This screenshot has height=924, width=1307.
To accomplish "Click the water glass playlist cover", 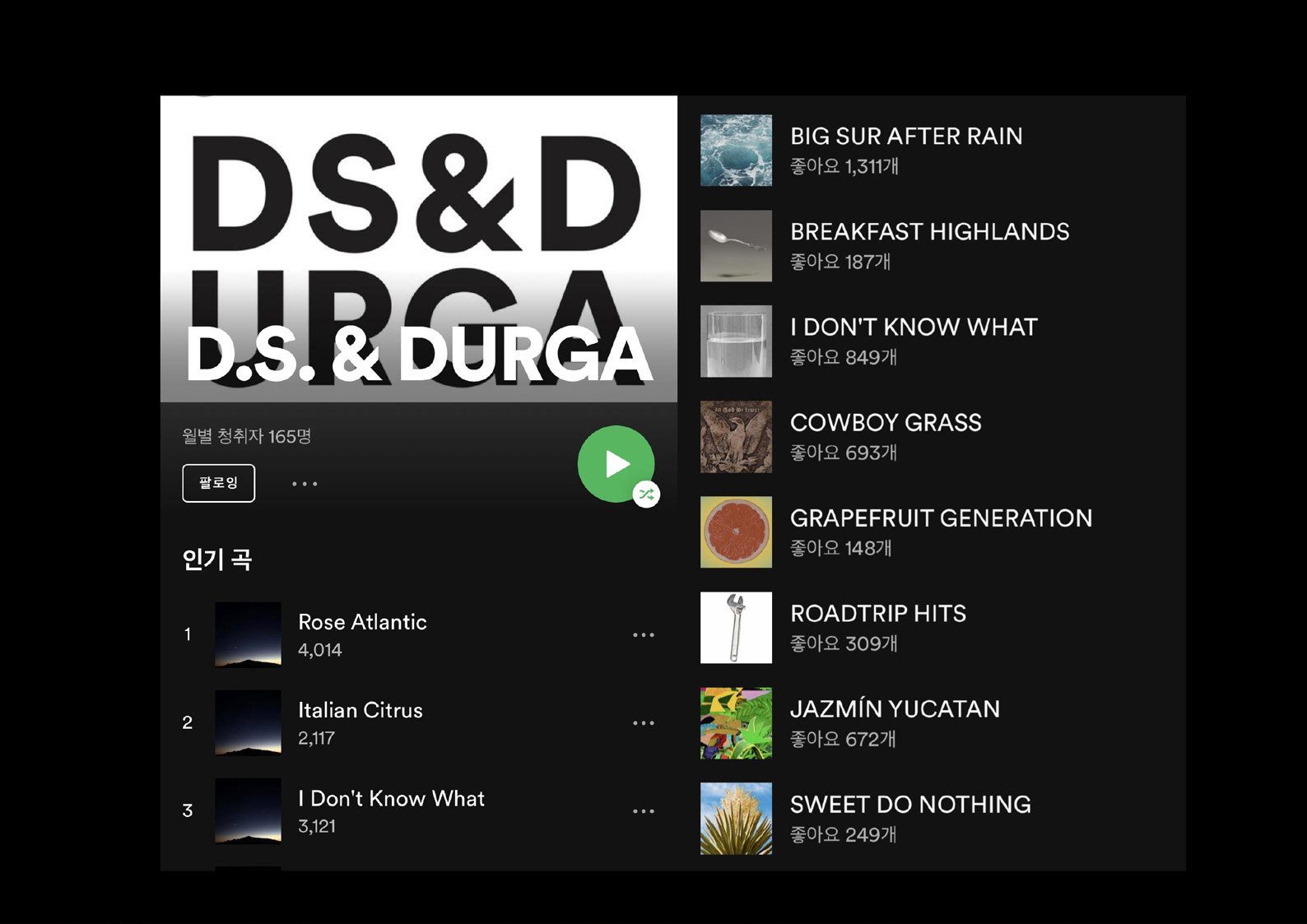I will pyautogui.click(x=736, y=341).
